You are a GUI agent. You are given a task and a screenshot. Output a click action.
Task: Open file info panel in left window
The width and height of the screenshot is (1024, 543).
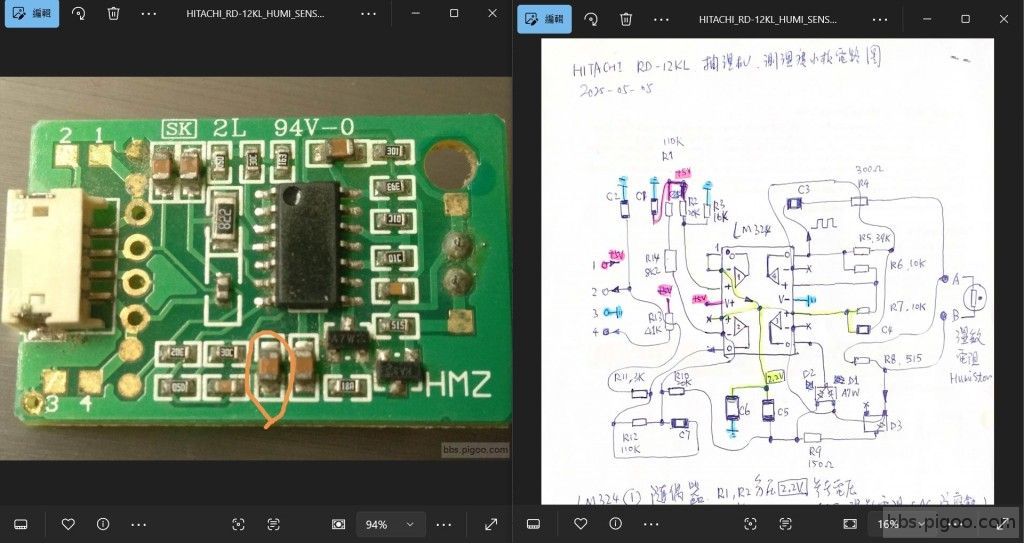103,524
